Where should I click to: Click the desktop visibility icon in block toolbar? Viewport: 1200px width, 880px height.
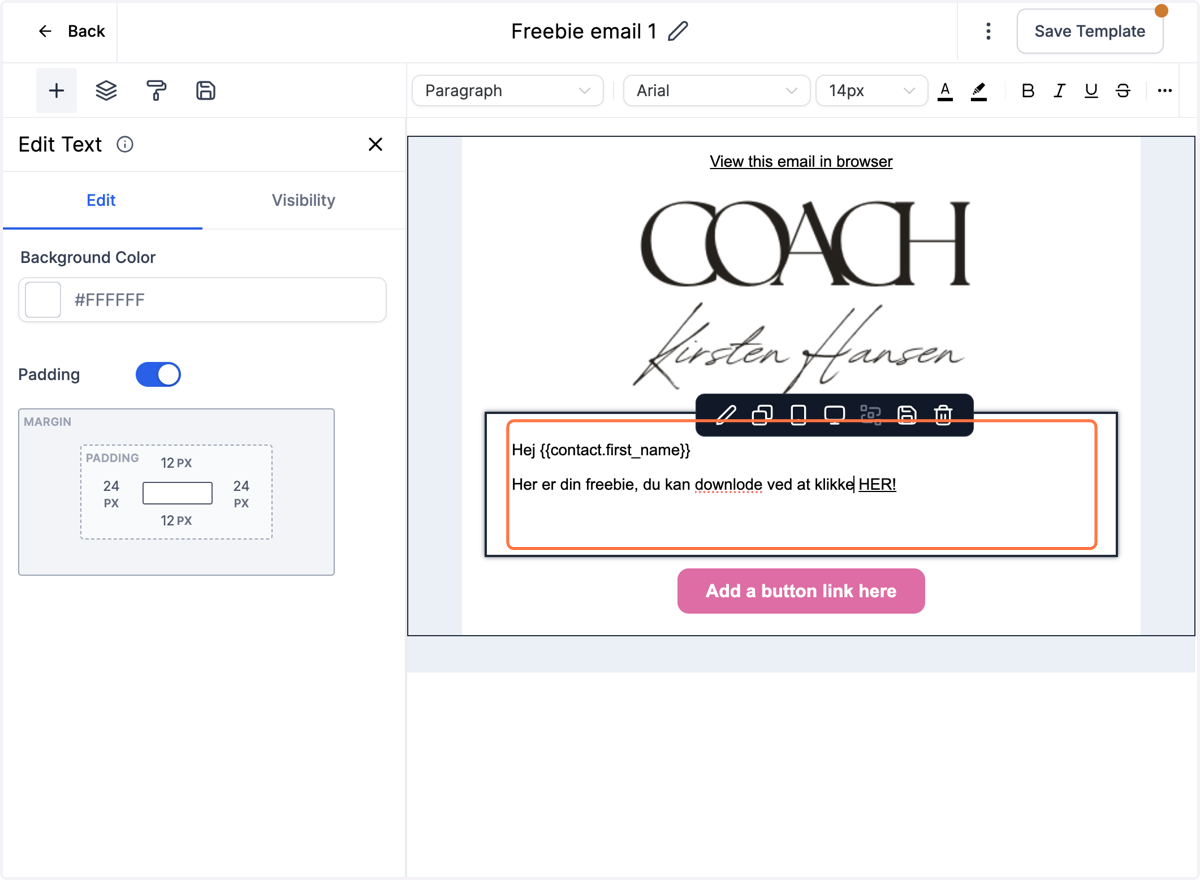(x=834, y=414)
